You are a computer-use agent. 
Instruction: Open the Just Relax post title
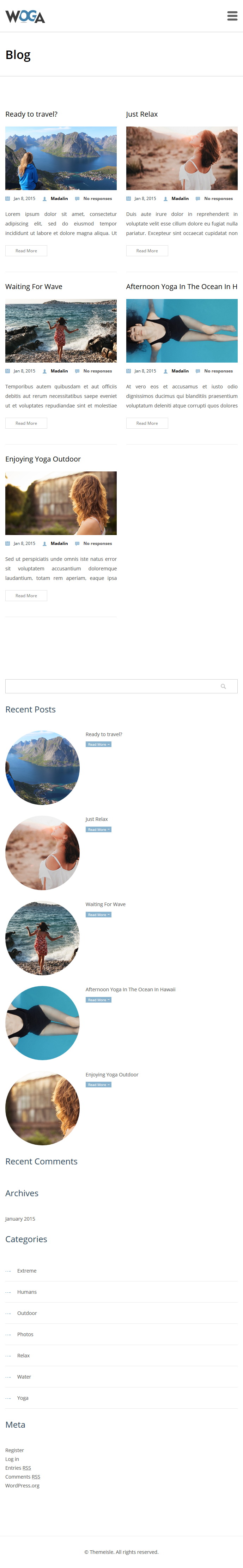pyautogui.click(x=141, y=114)
